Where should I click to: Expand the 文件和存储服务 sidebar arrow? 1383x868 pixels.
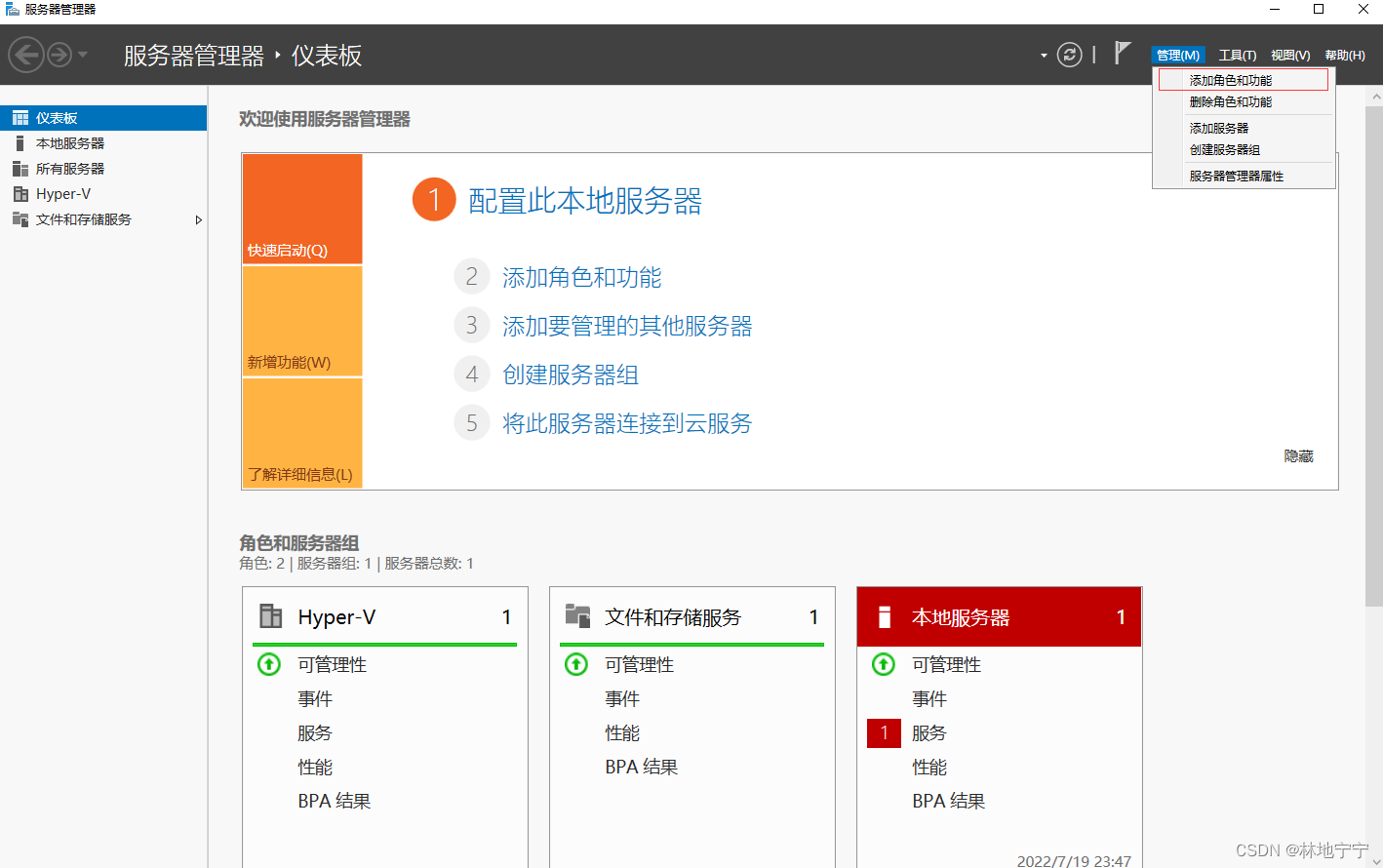198,219
